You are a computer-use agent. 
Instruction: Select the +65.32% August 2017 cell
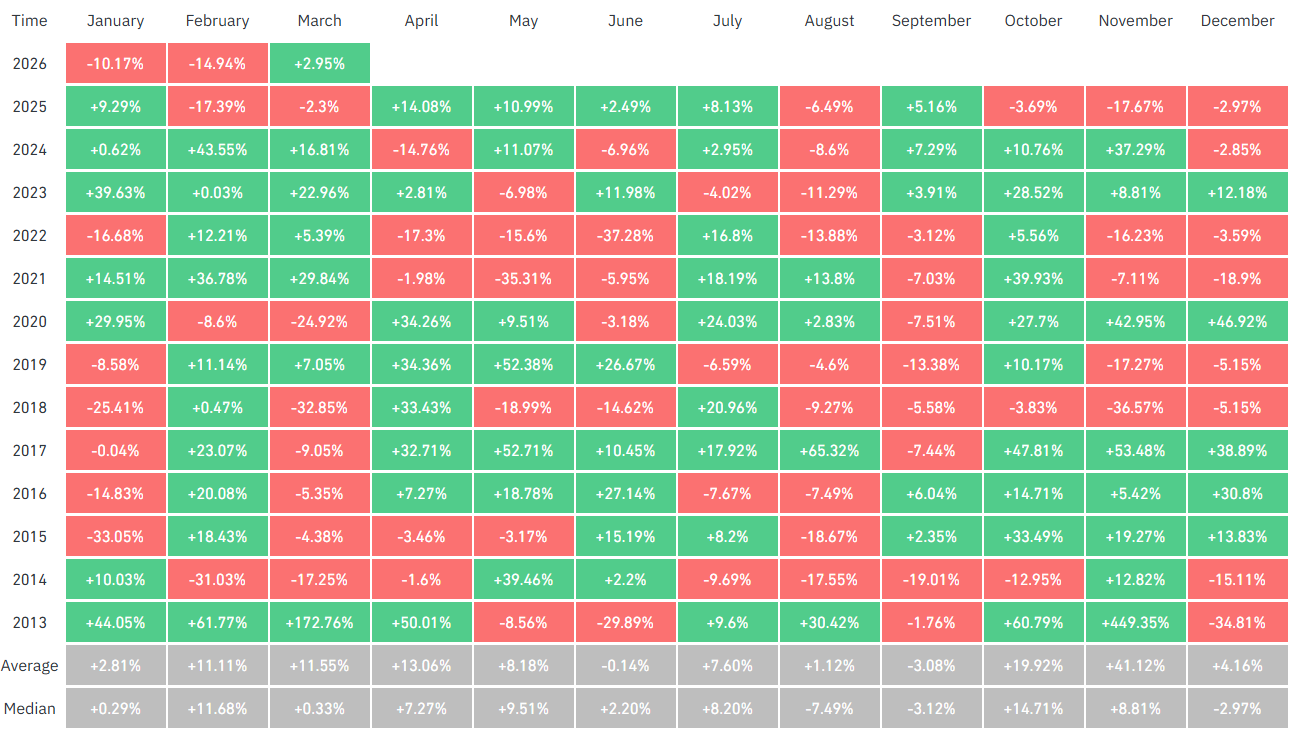pos(829,450)
